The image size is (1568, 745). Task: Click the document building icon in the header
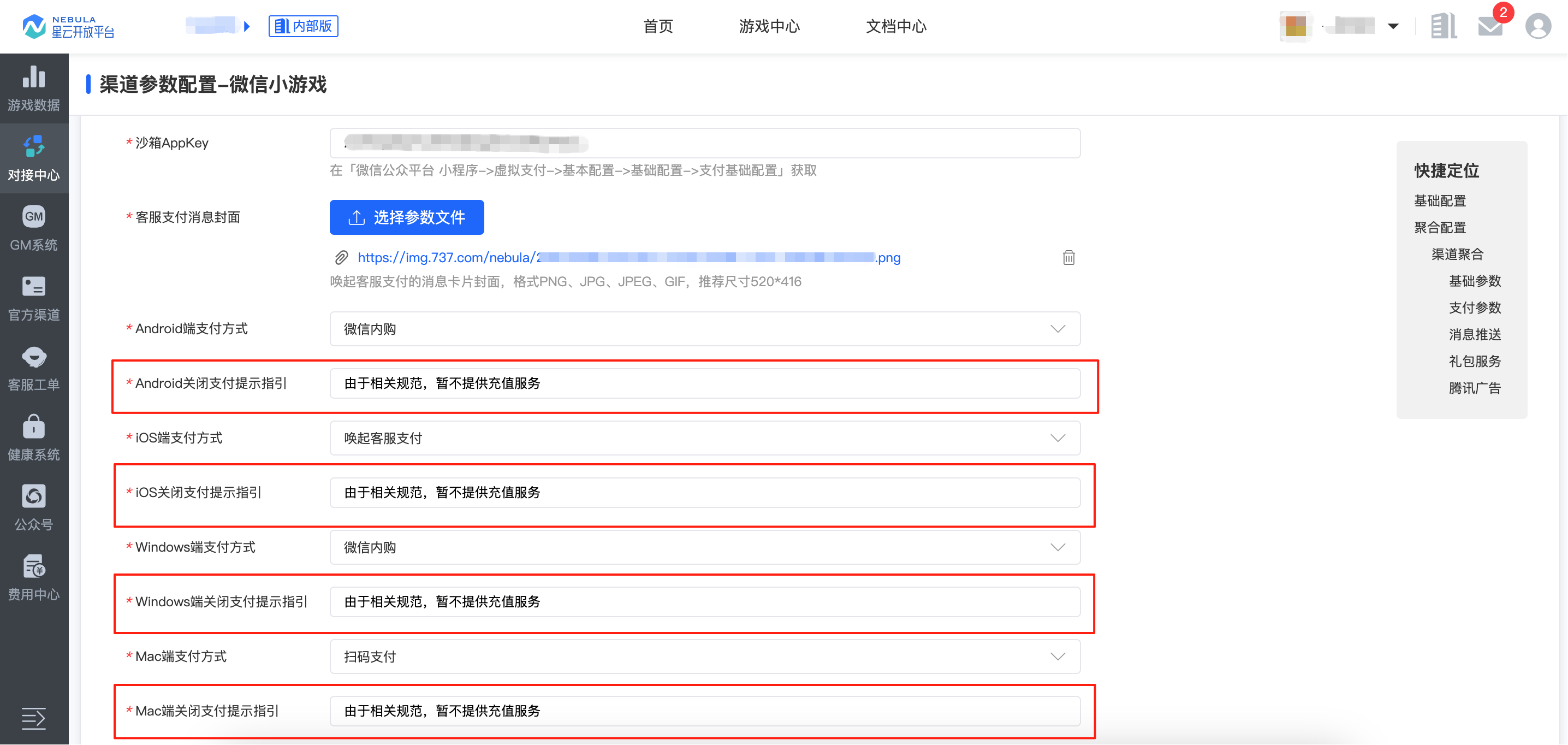point(1443,26)
